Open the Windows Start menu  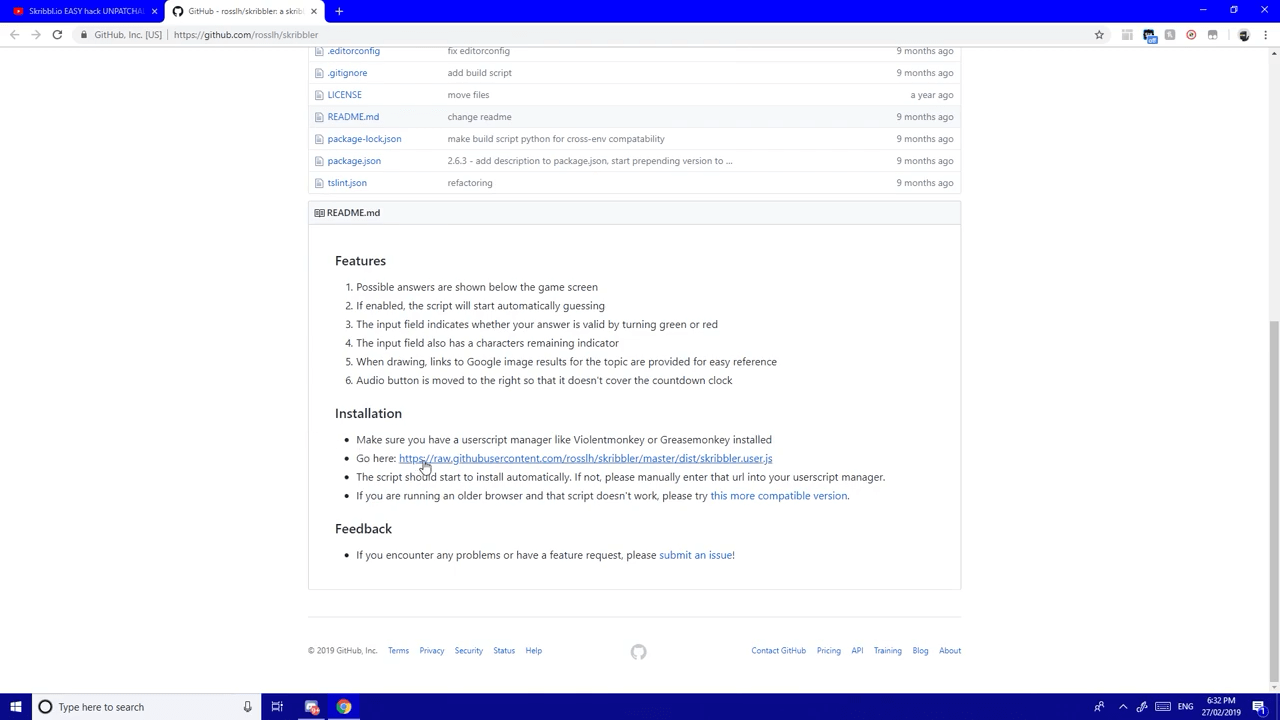click(x=16, y=707)
